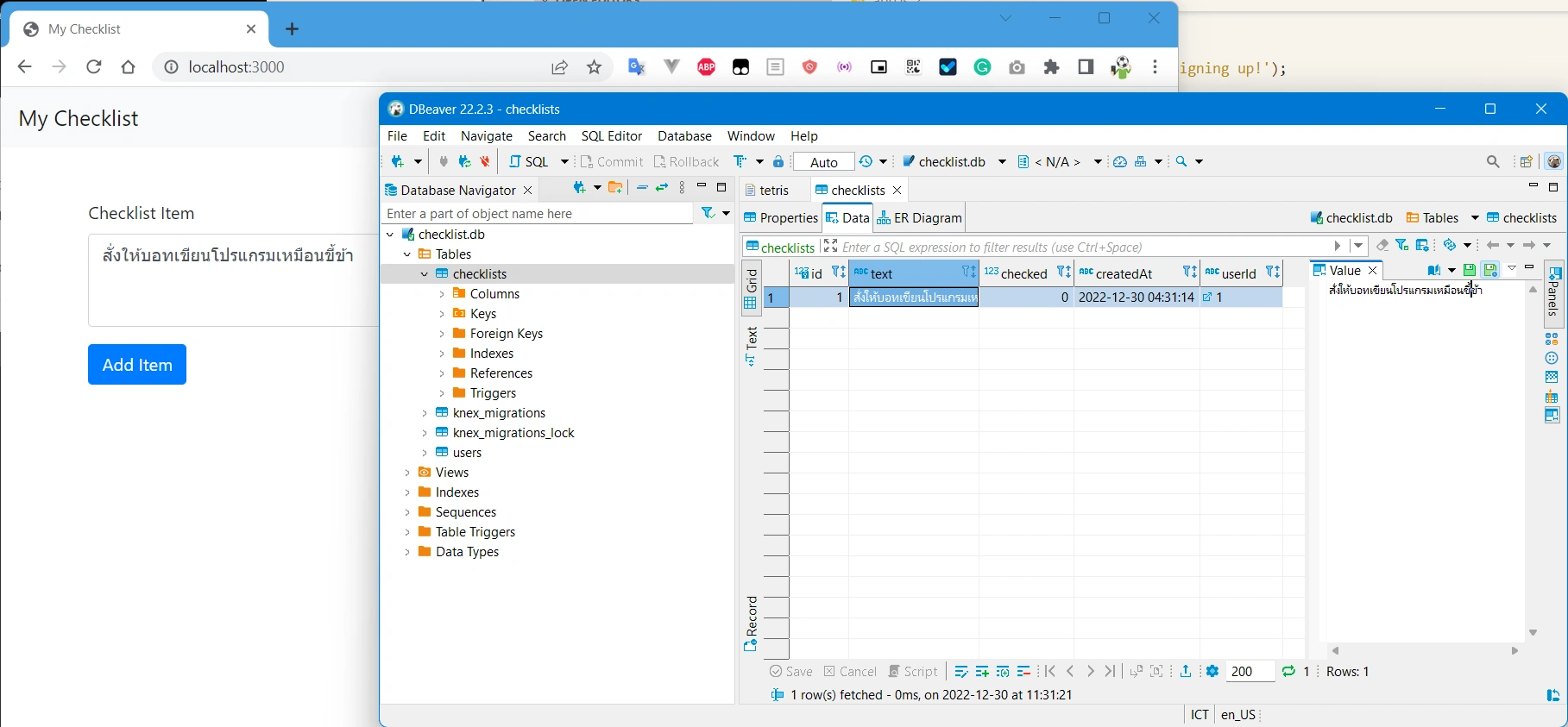
Task: Go to last row arrow in bottom toolbar
Action: pos(1111,671)
